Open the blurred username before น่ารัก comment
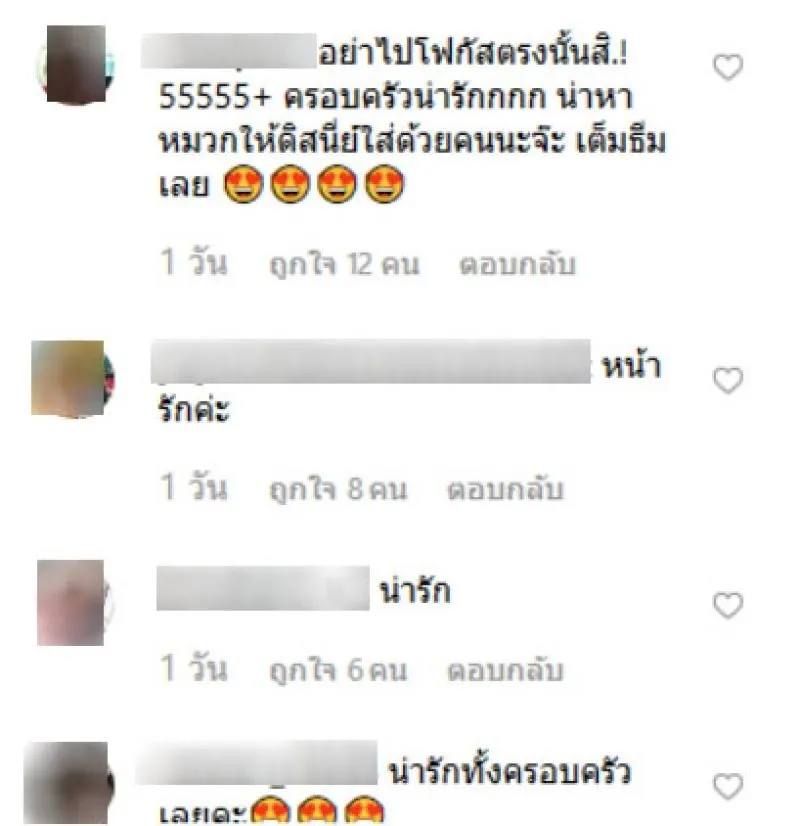The height and width of the screenshot is (826, 800). click(x=263, y=588)
